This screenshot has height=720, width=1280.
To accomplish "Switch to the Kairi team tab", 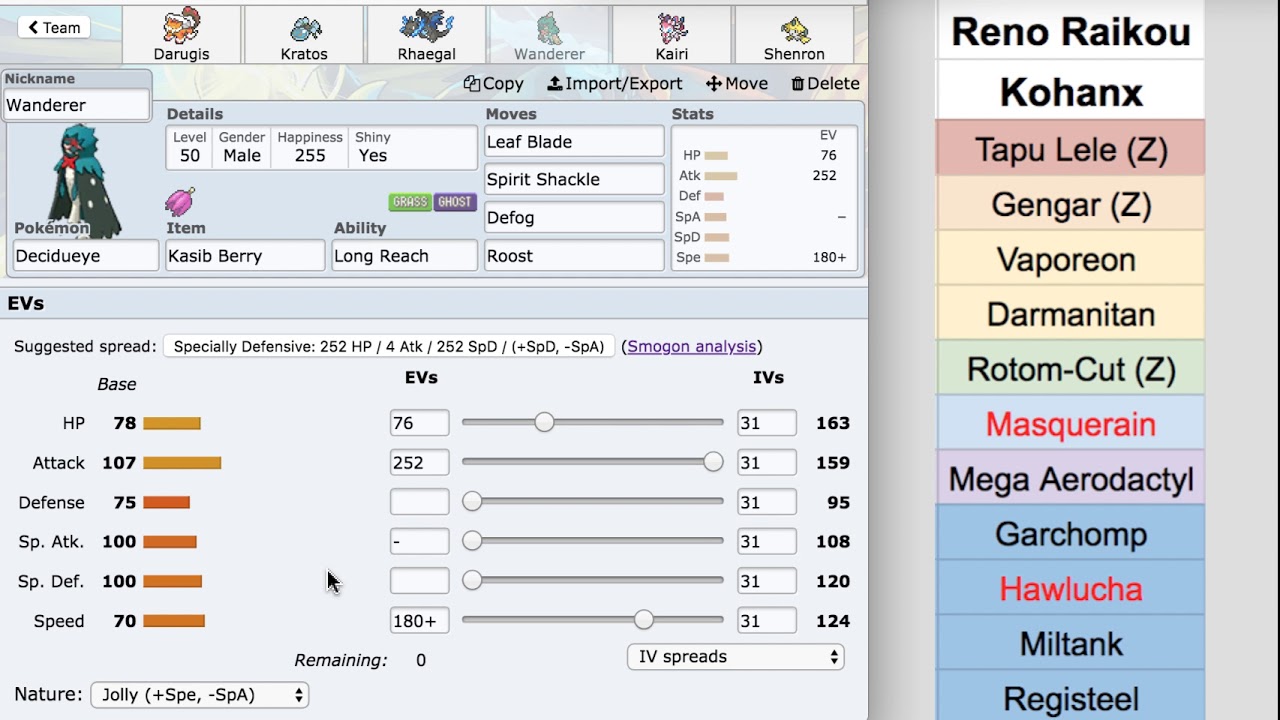I will (672, 35).
